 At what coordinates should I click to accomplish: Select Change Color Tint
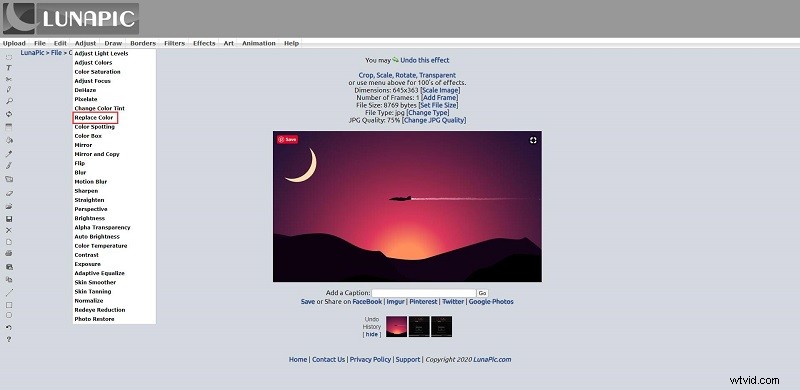pyautogui.click(x=99, y=109)
